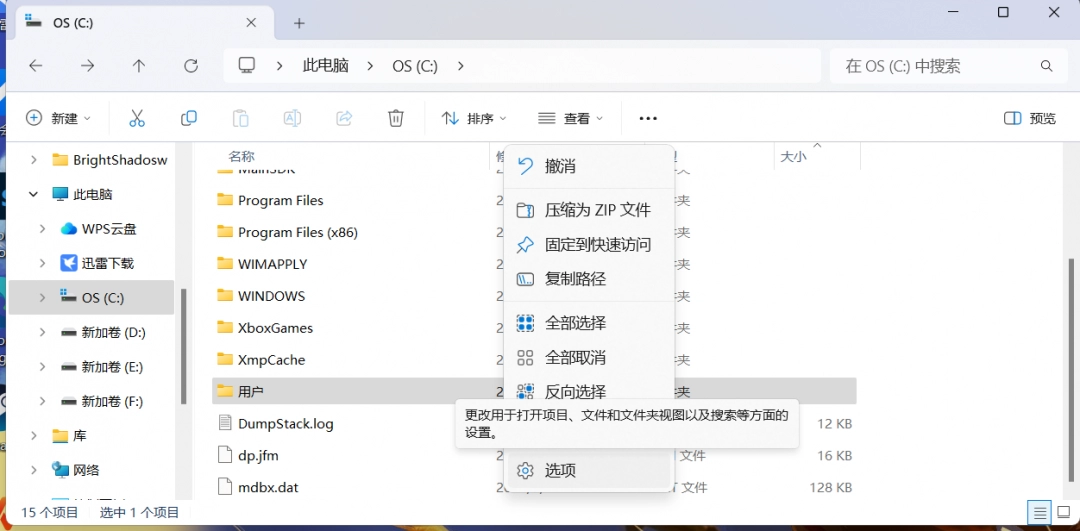This screenshot has width=1080, height=531.
Task: Click the Copy icon in toolbar
Action: 189,118
